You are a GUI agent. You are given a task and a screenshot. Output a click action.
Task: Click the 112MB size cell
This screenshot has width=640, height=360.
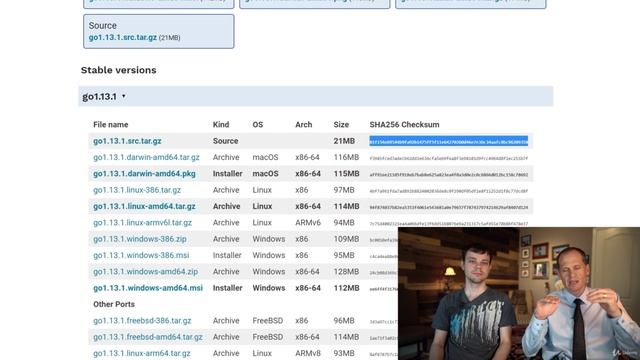click(x=346, y=288)
